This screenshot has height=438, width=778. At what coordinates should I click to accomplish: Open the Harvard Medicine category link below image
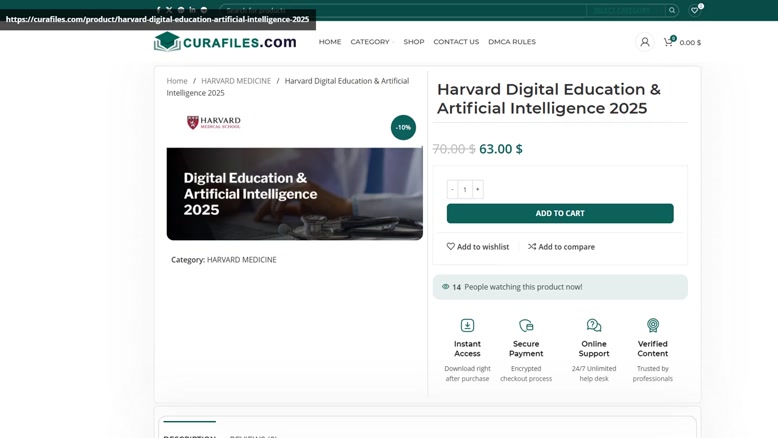coord(242,259)
